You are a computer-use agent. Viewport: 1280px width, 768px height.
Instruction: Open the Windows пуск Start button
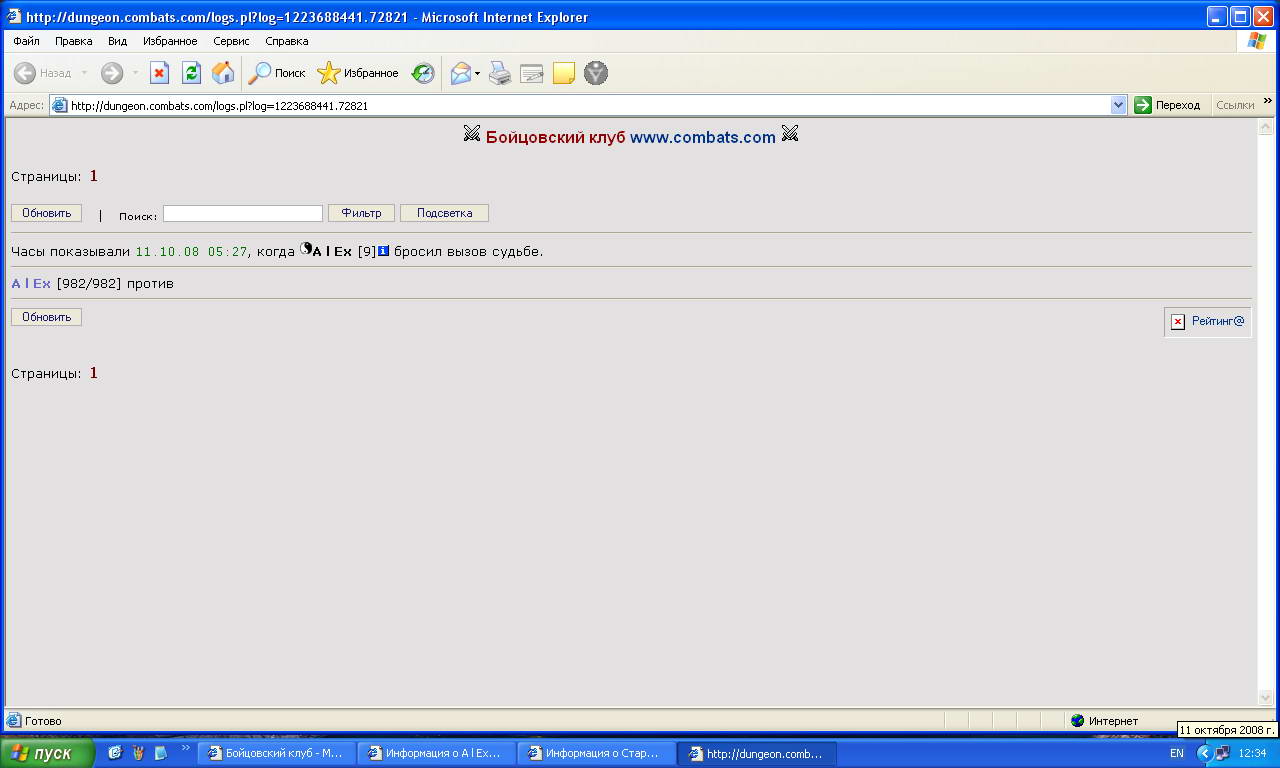(47, 753)
